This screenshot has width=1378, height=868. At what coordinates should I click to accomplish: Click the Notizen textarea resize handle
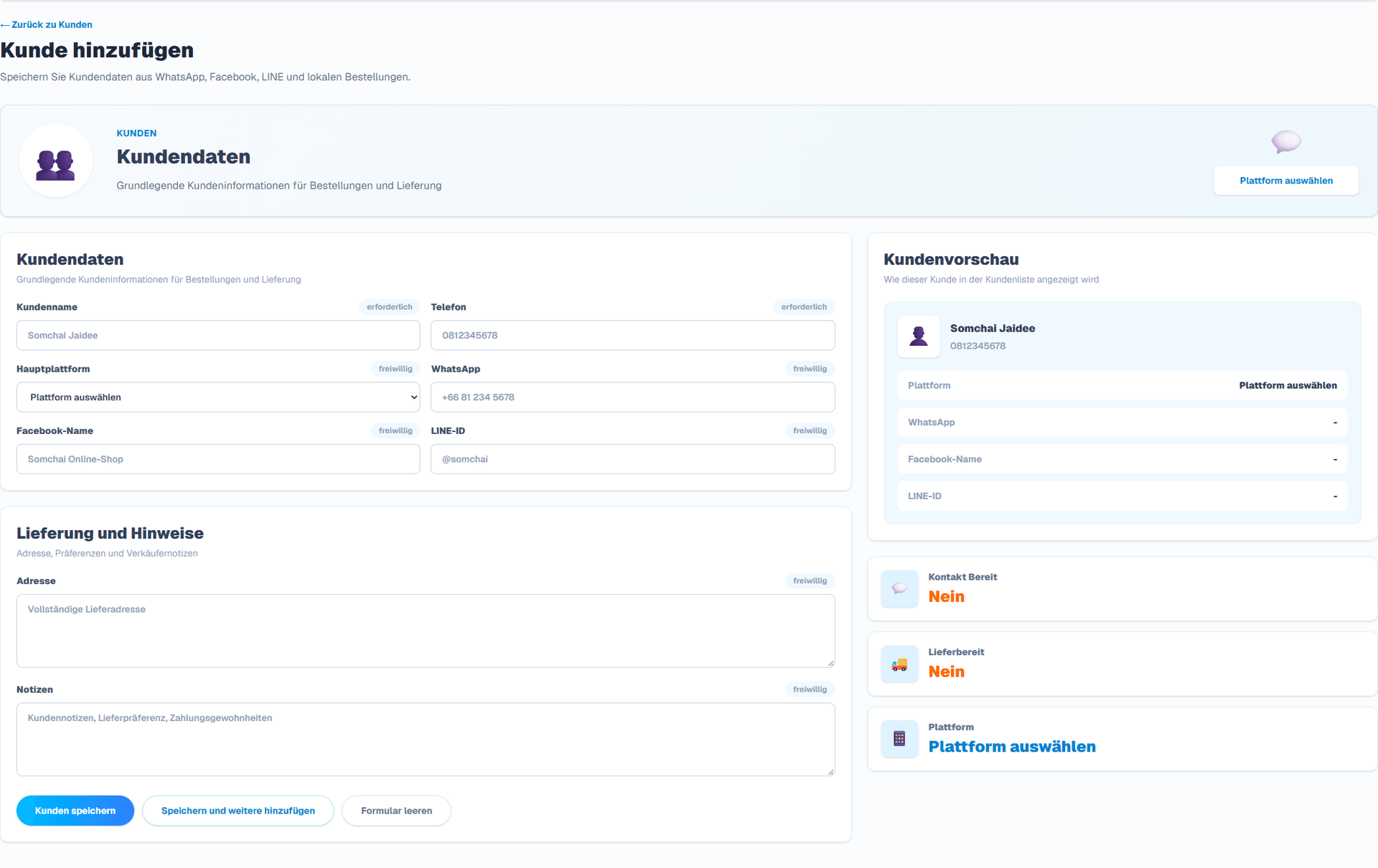coord(830,771)
